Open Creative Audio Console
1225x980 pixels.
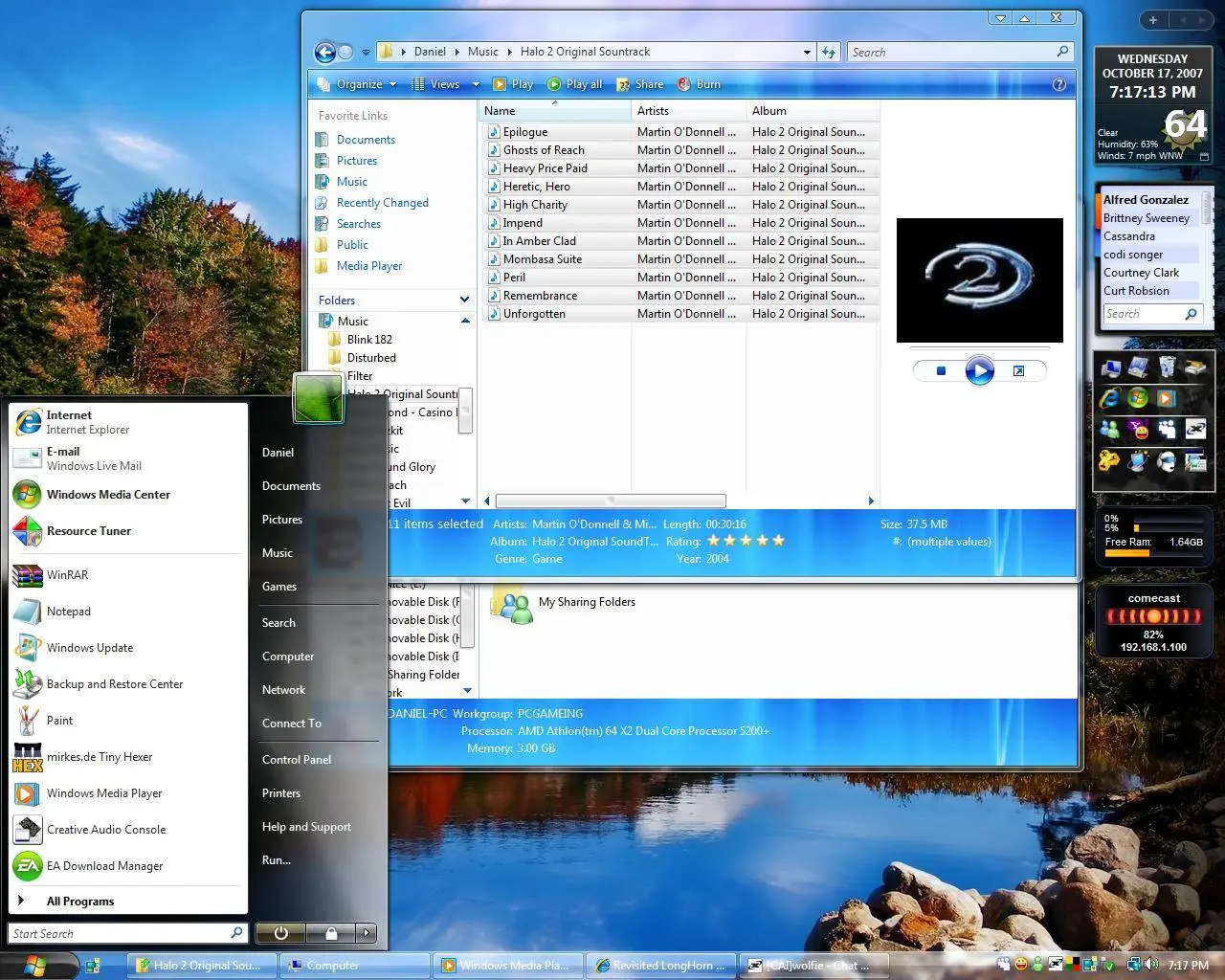[x=128, y=830]
